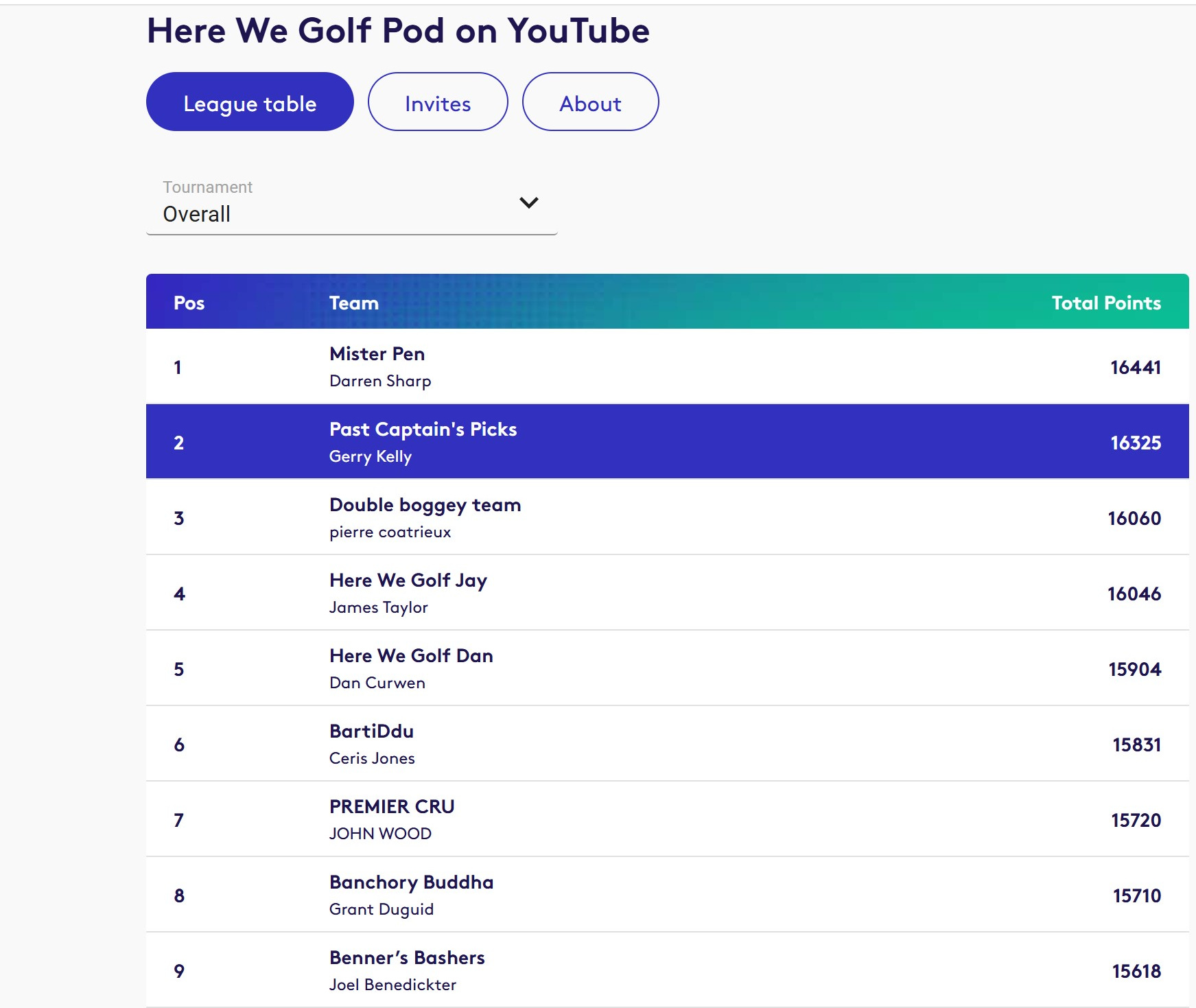Image resolution: width=1196 pixels, height=1008 pixels.
Task: Click manager name pierre coatrieux
Action: [390, 532]
